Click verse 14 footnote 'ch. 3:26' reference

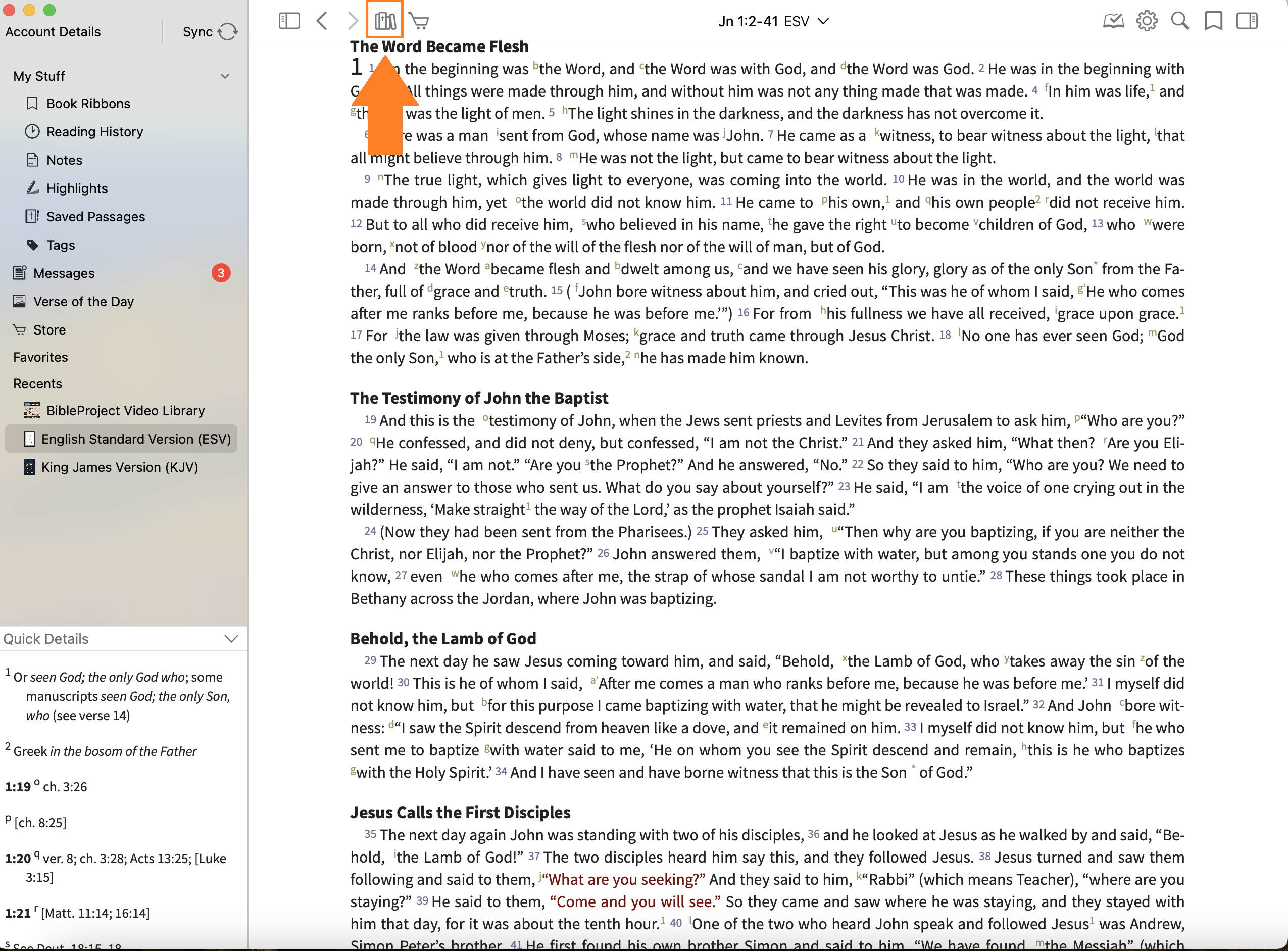pos(65,787)
